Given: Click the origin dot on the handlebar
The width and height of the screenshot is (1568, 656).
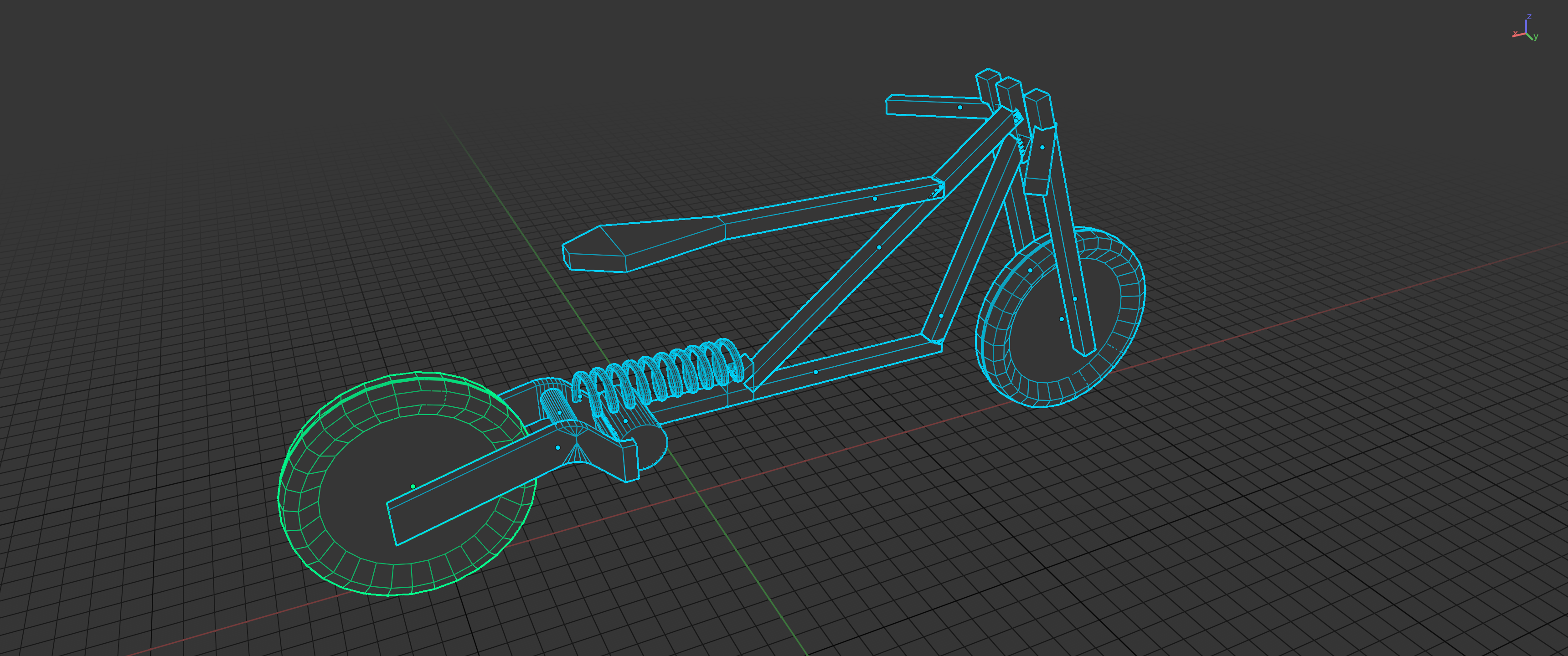Looking at the screenshot, I should (x=960, y=107).
